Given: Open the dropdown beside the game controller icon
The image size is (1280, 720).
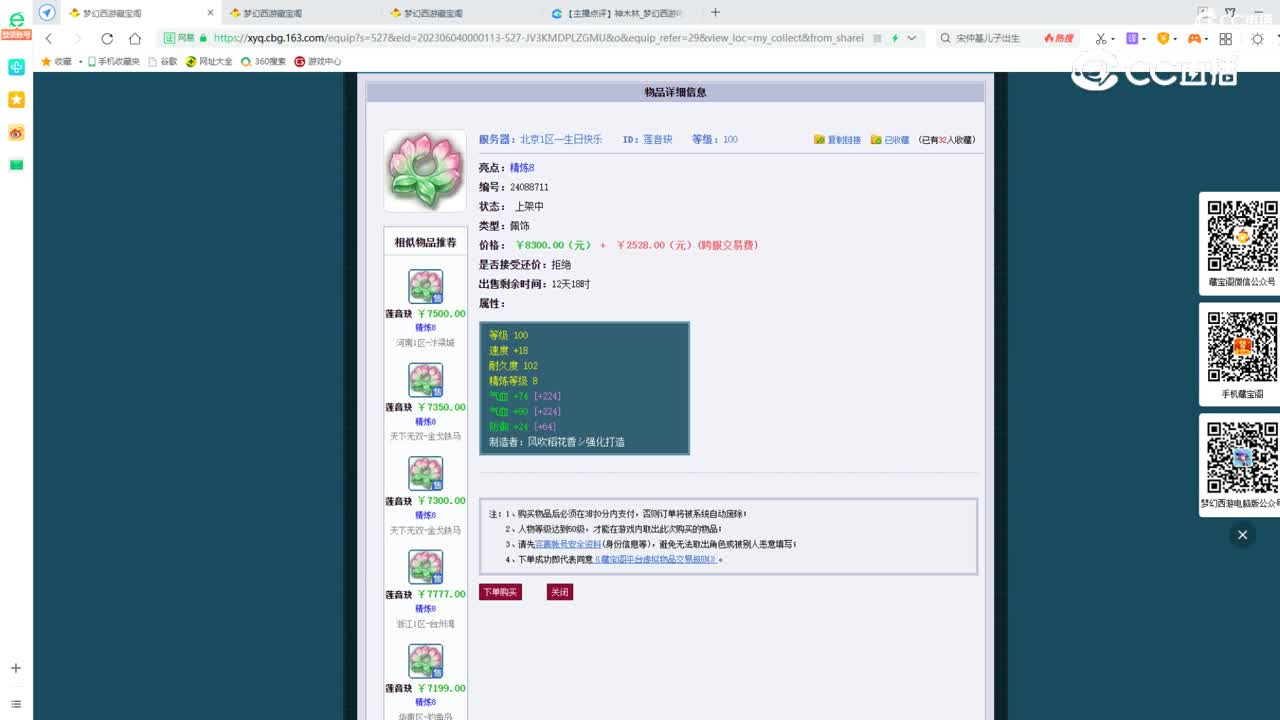Looking at the screenshot, I should pos(1207,39).
